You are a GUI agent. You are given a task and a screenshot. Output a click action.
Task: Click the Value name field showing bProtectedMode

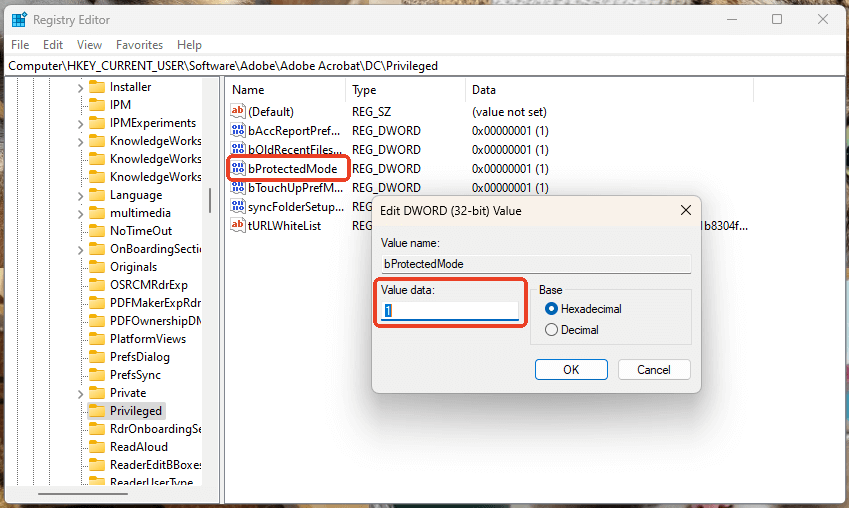(x=536, y=264)
